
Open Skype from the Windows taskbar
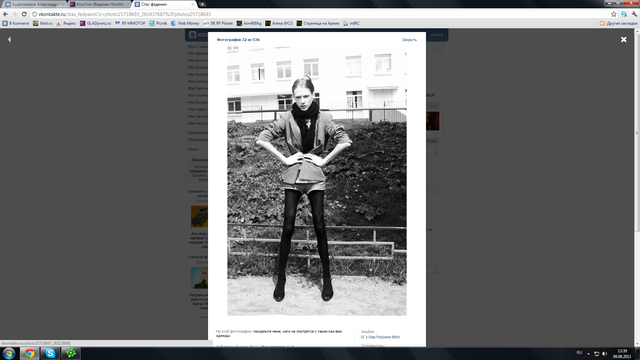click(x=50, y=353)
